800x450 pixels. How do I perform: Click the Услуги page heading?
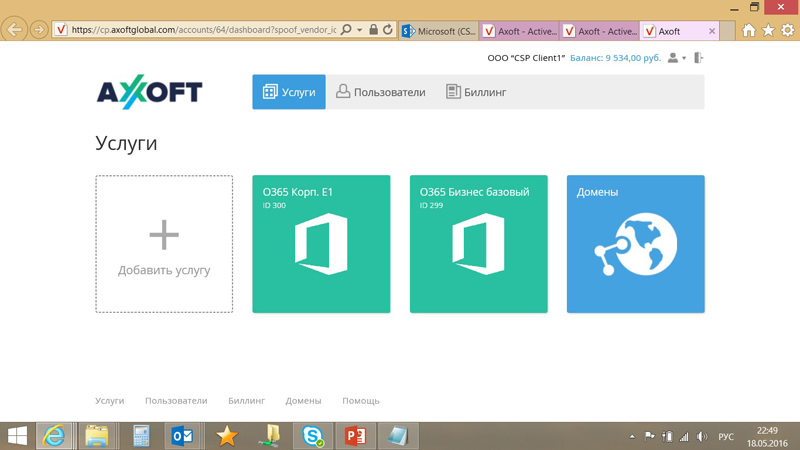126,143
